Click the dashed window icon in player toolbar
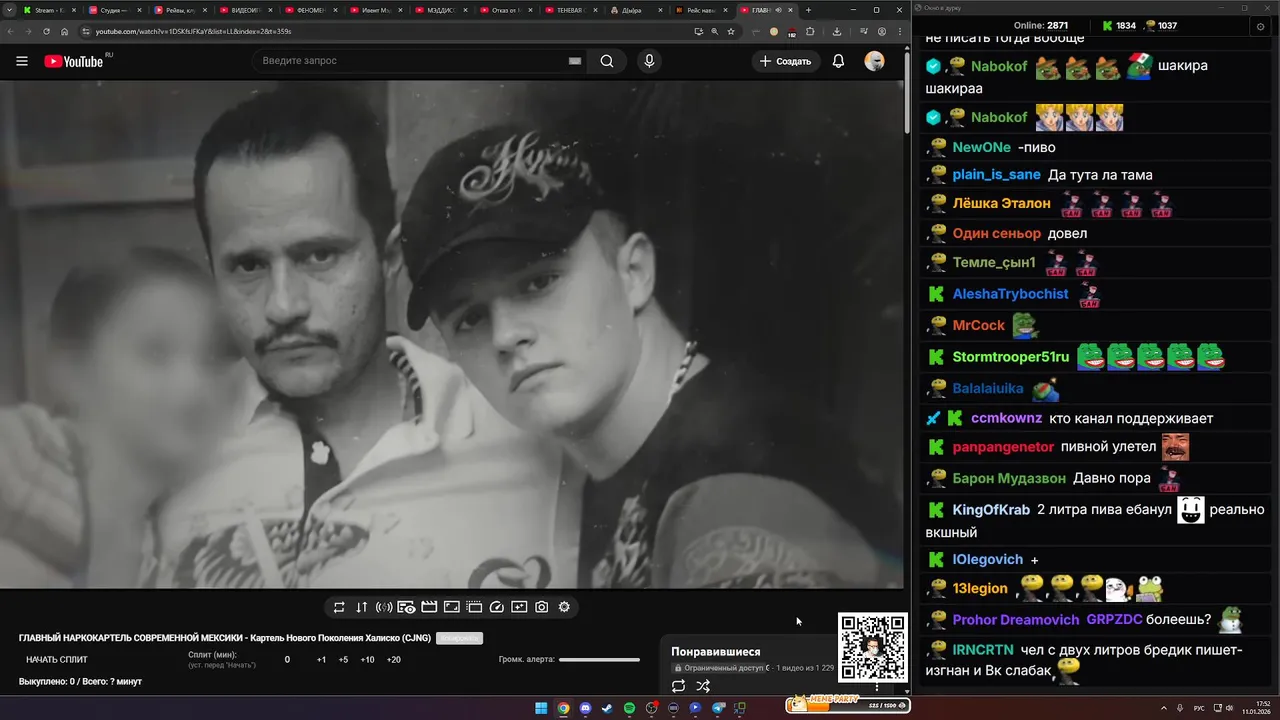Image resolution: width=1280 pixels, height=720 pixels. (474, 607)
